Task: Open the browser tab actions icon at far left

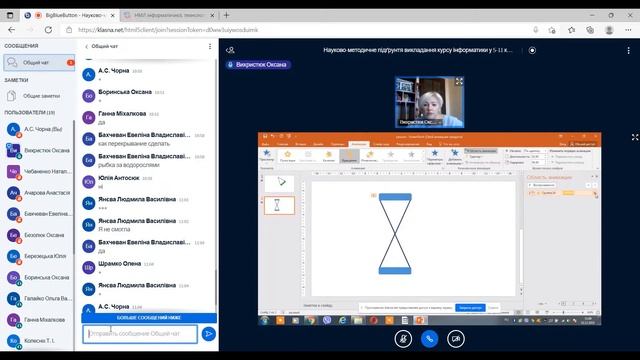Action: 10,15
